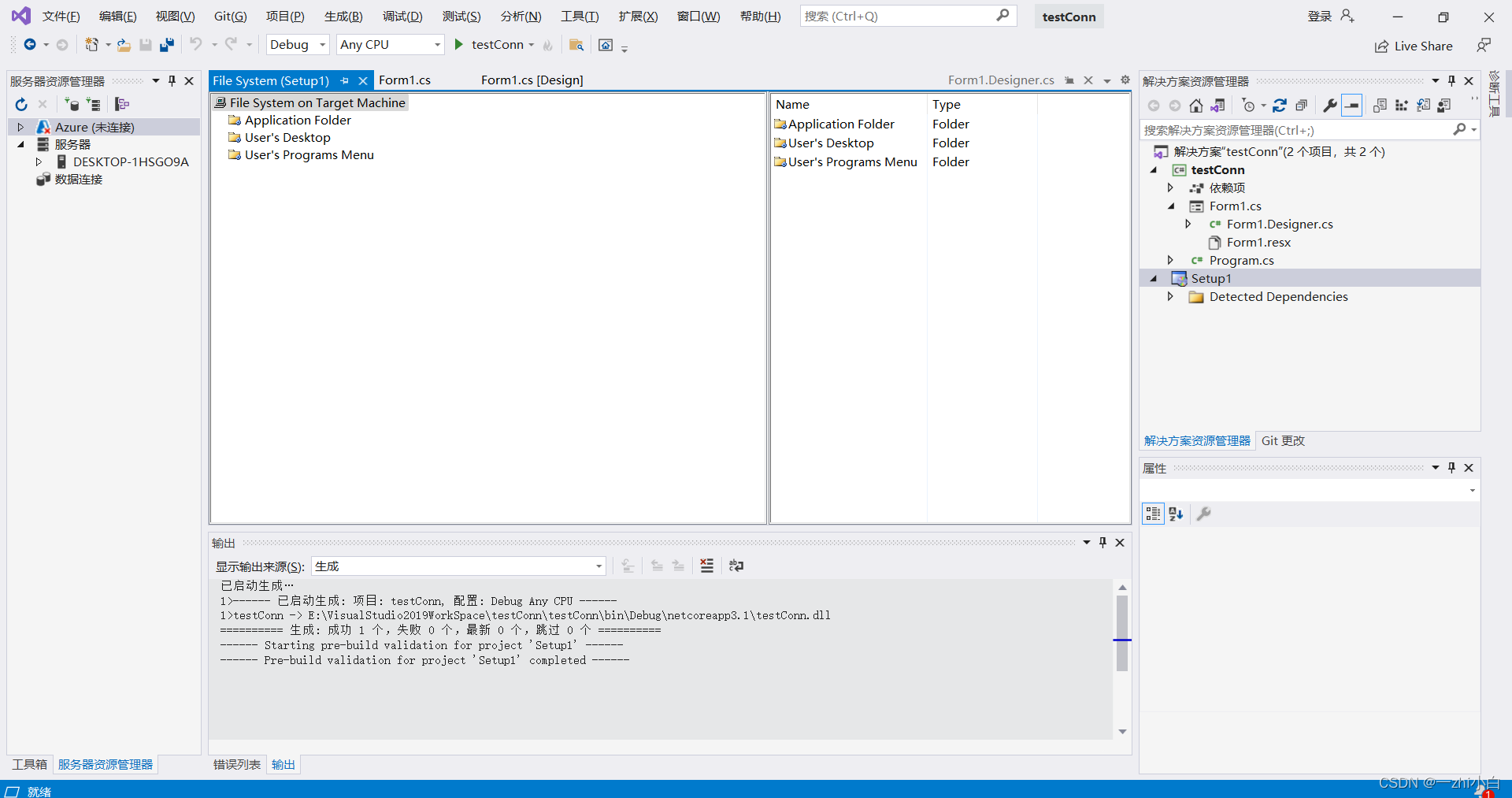Click Property Pages wrench in Properties panel
Image resolution: width=1512 pixels, height=798 pixels.
coord(1204,514)
